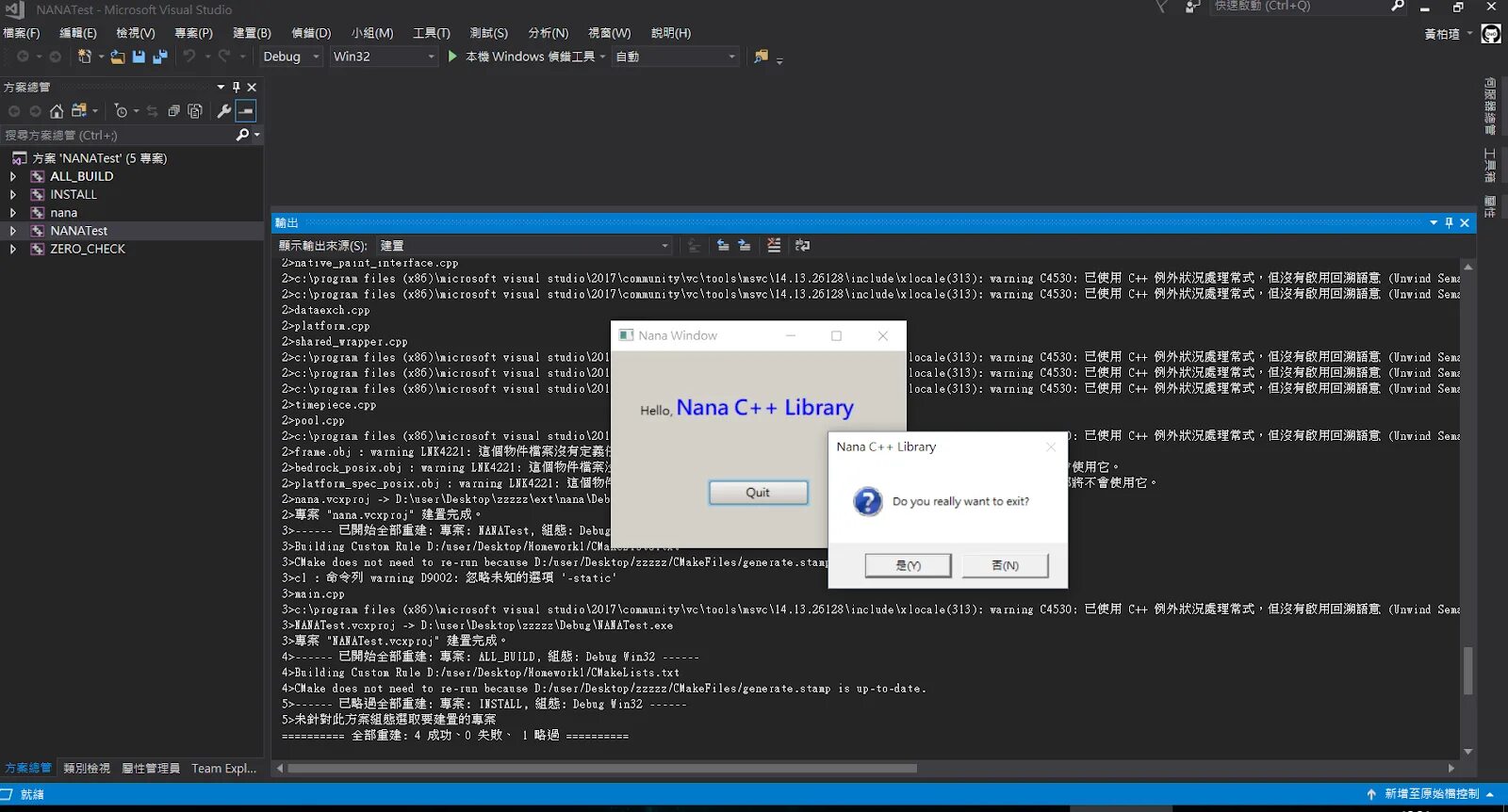Pin the Solution Explorer panel

coord(237,87)
